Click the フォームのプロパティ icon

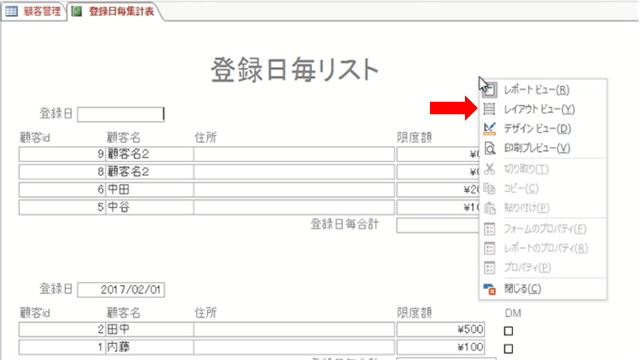pyautogui.click(x=489, y=229)
